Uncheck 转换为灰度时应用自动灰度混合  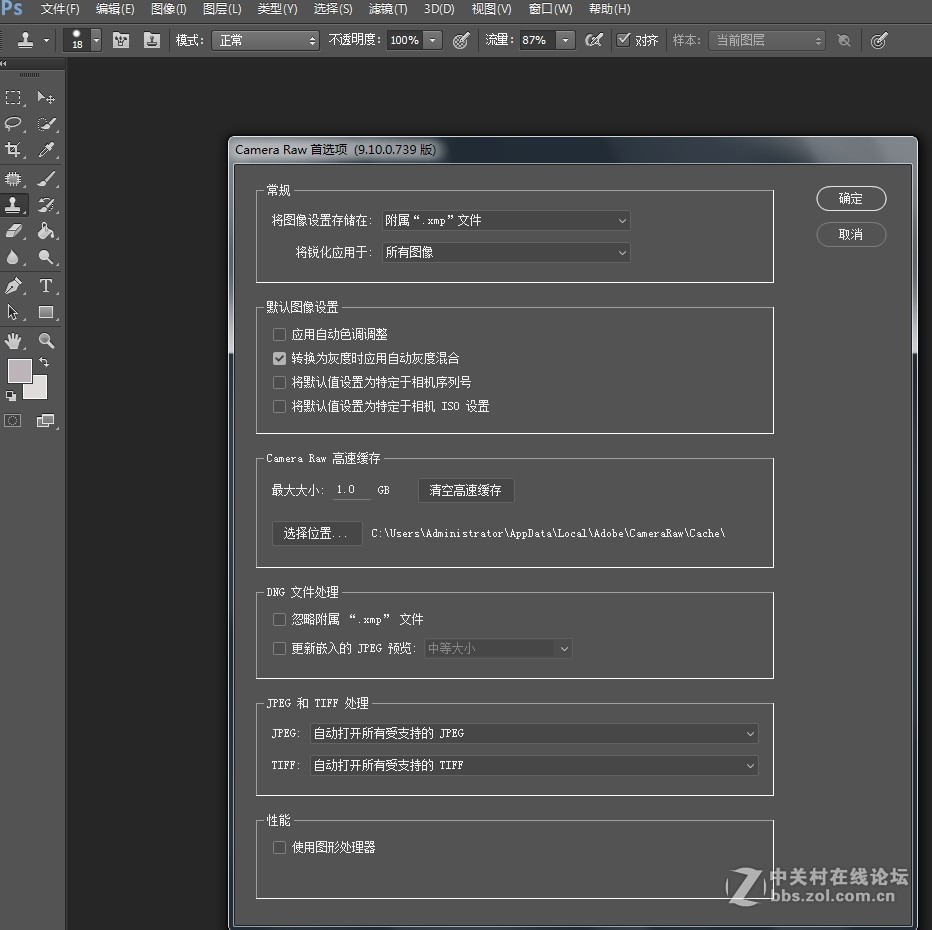[279, 358]
